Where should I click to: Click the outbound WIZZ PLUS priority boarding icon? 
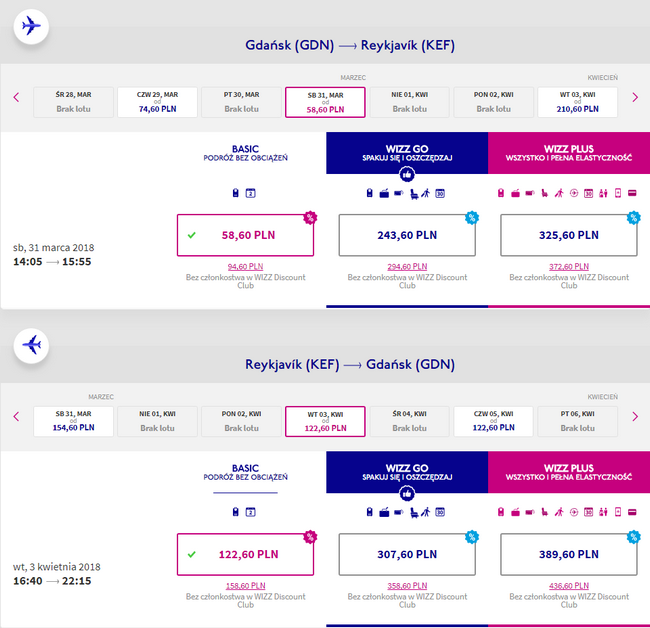tap(559, 193)
